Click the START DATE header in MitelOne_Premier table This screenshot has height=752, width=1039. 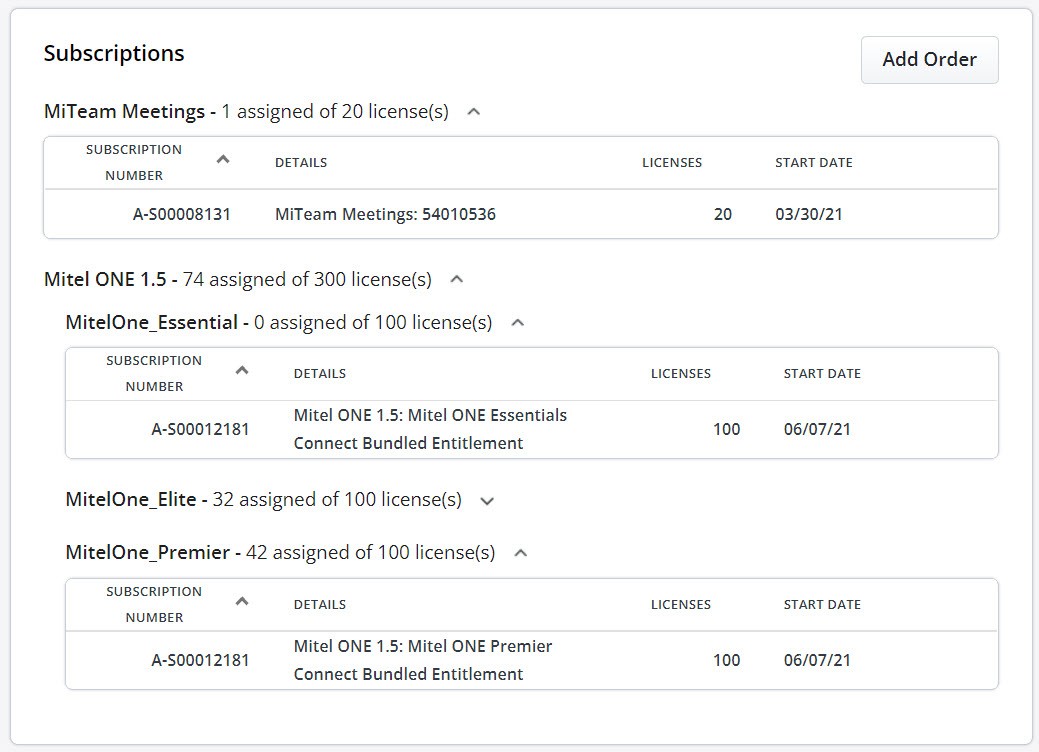click(822, 605)
